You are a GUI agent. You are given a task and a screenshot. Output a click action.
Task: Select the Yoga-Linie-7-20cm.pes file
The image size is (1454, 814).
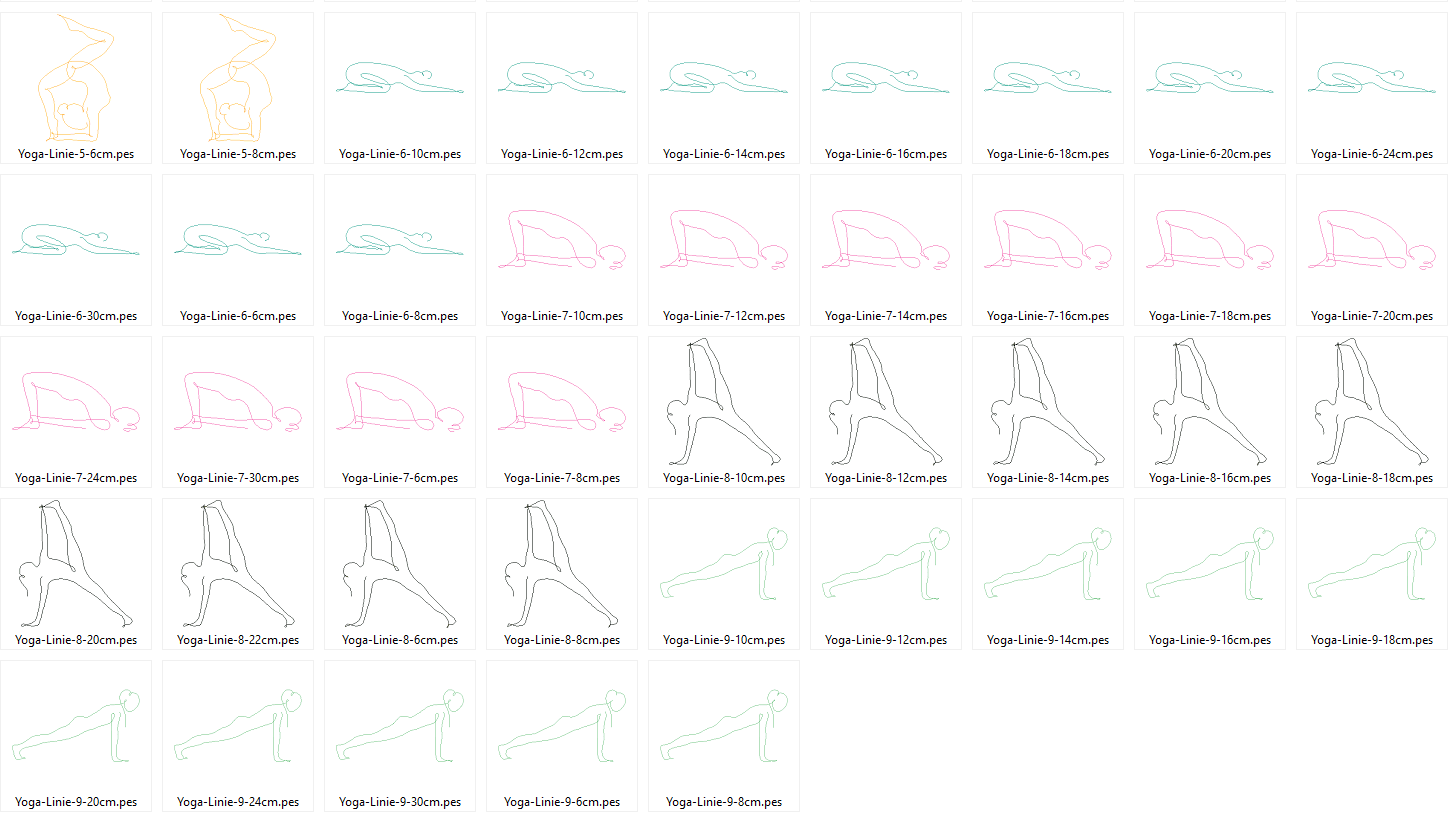1372,250
